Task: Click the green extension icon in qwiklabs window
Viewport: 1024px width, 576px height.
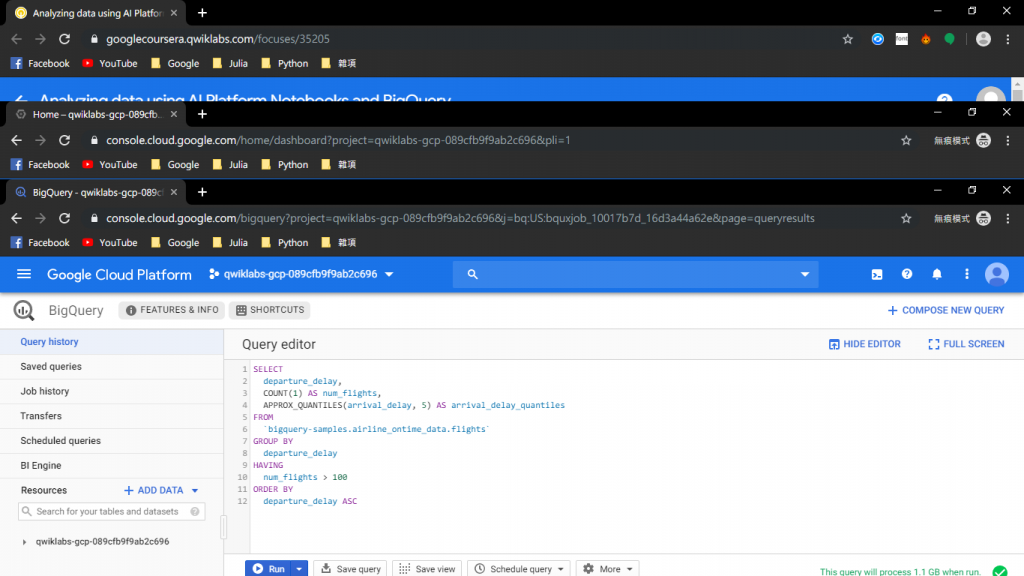Action: [x=950, y=39]
